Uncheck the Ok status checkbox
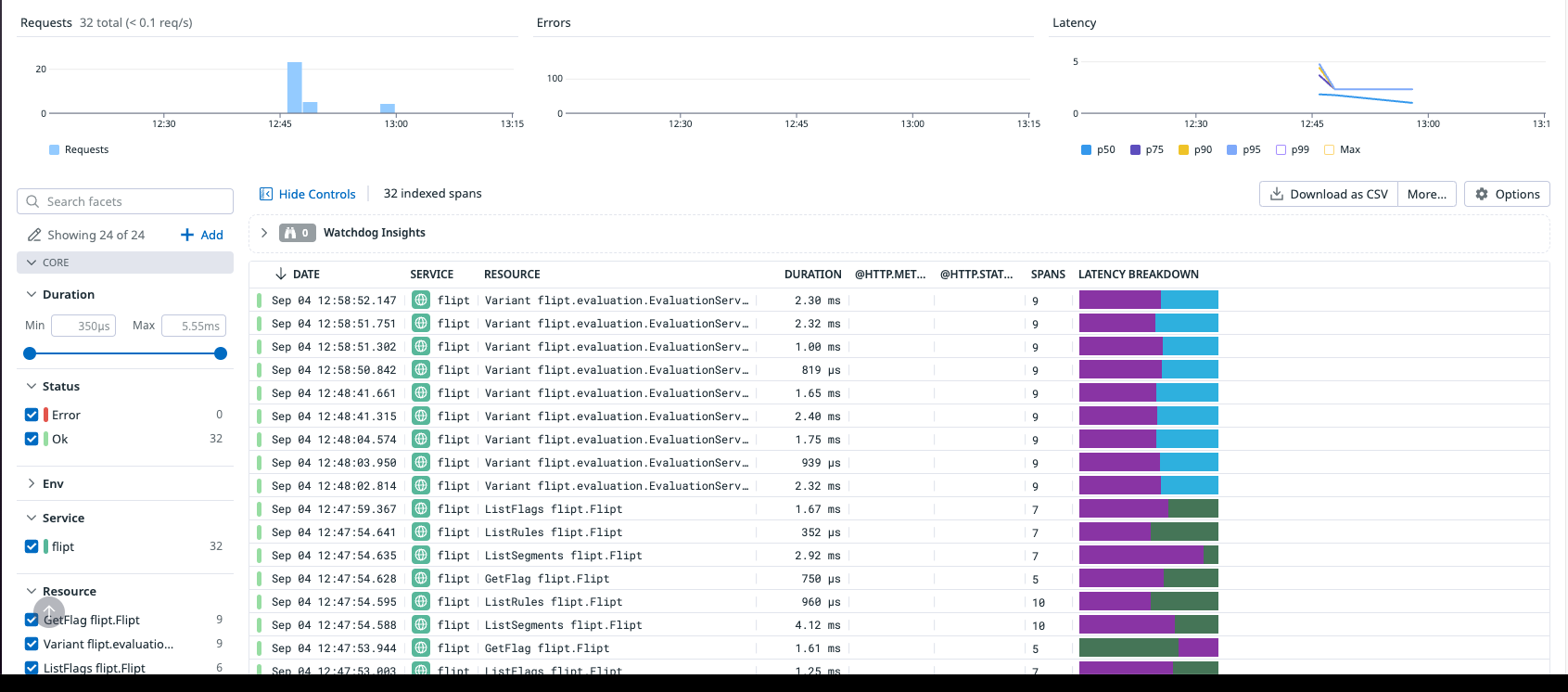 point(32,439)
